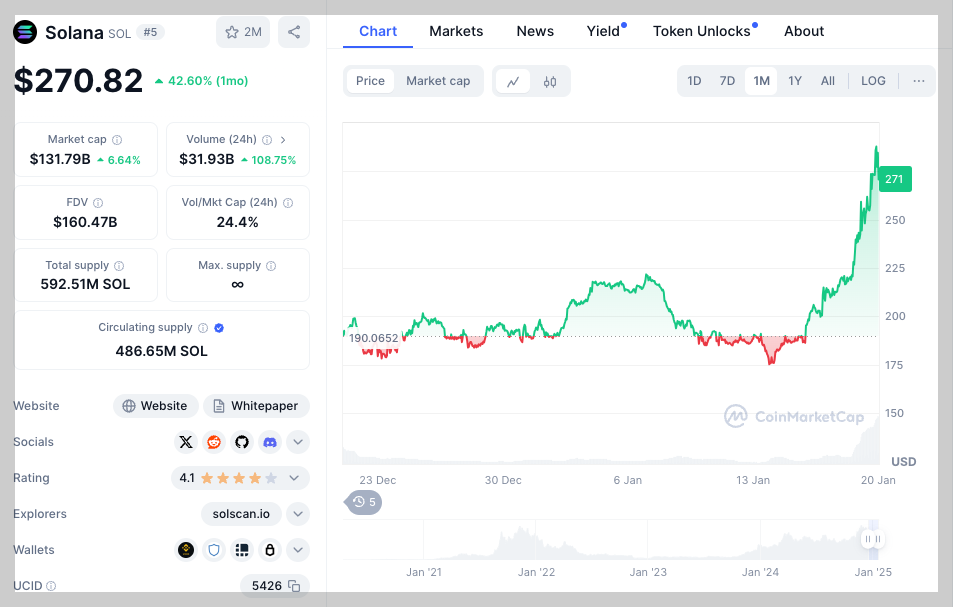Open Solana's Discord social icon
The image size is (953, 607).
click(x=270, y=442)
